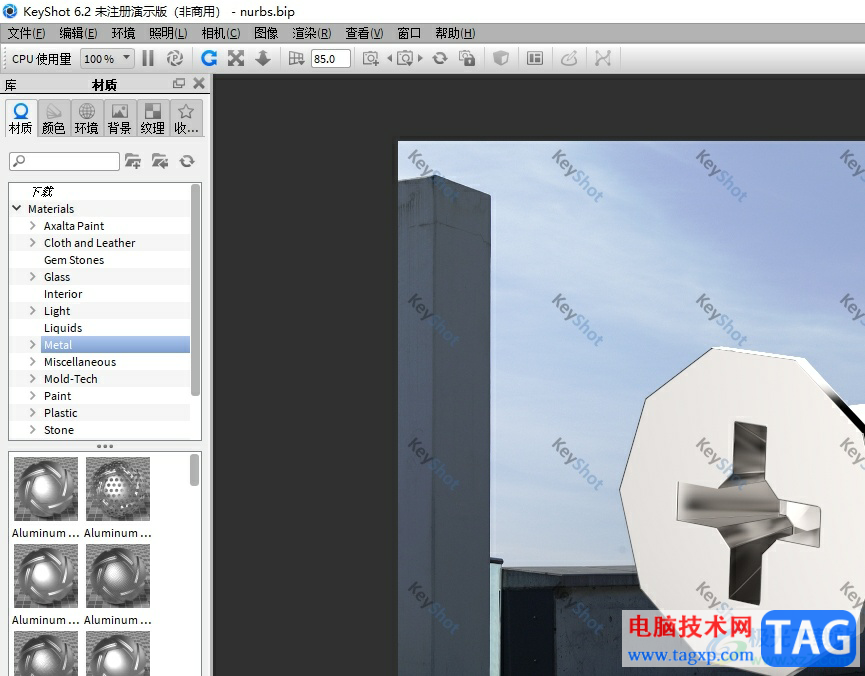Click the material tree vertical scrollbar

click(195, 290)
